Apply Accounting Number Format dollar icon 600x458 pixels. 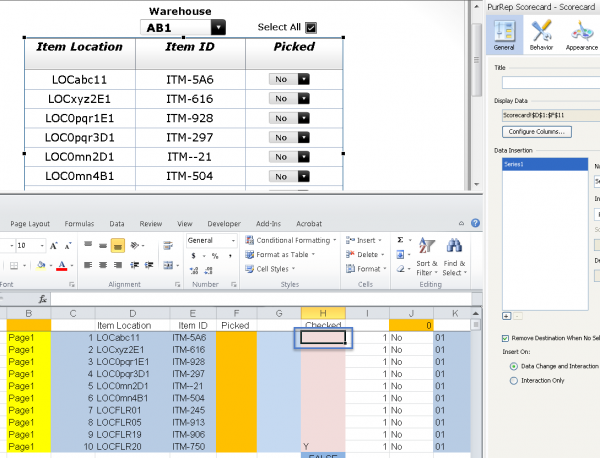(194, 256)
